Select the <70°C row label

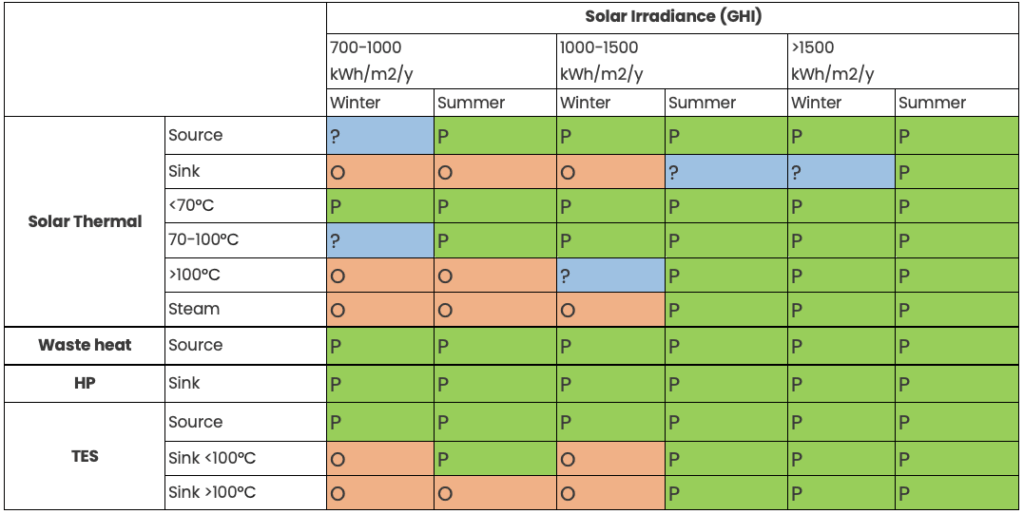[191, 205]
